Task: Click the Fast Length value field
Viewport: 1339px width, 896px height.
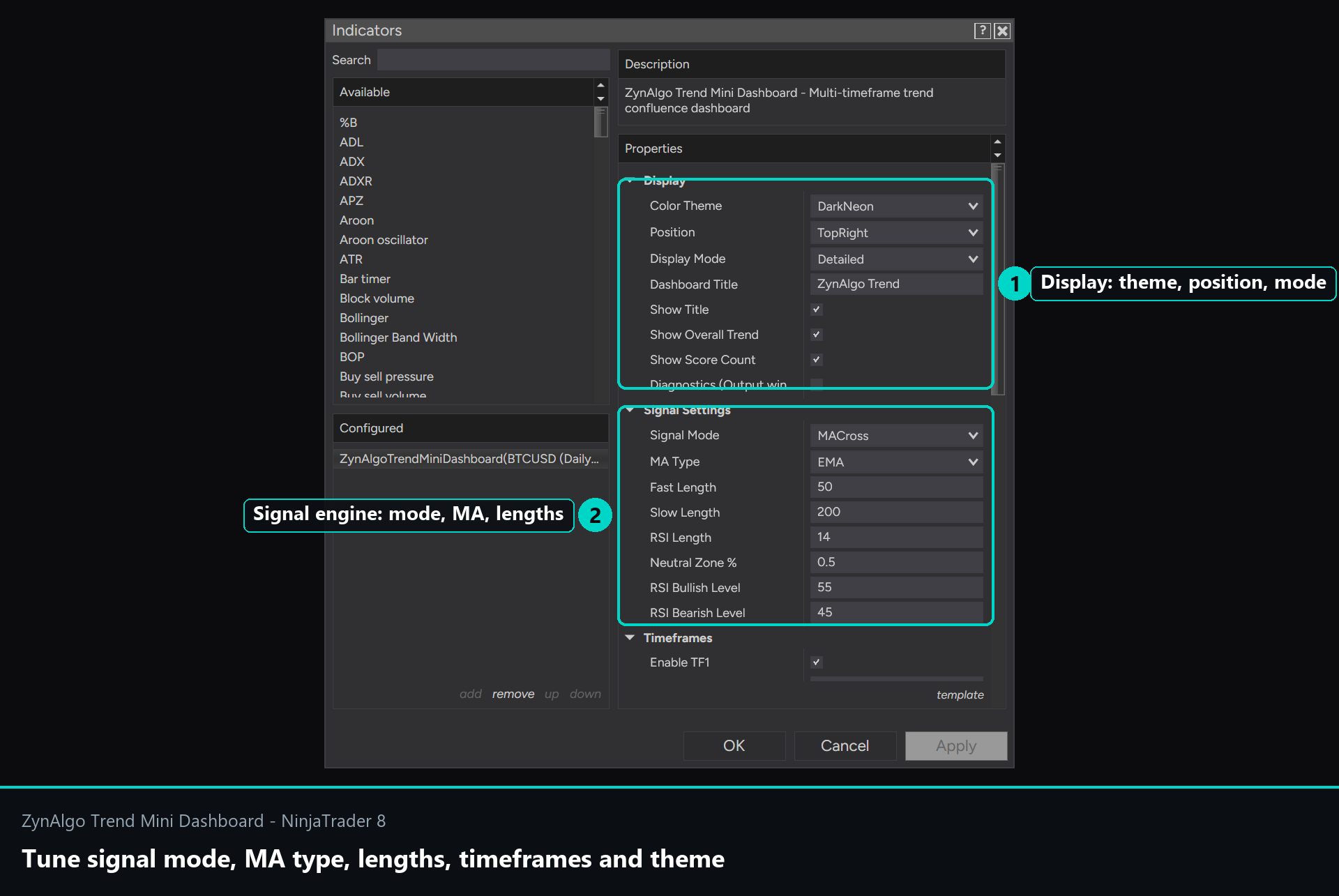Action: click(896, 487)
